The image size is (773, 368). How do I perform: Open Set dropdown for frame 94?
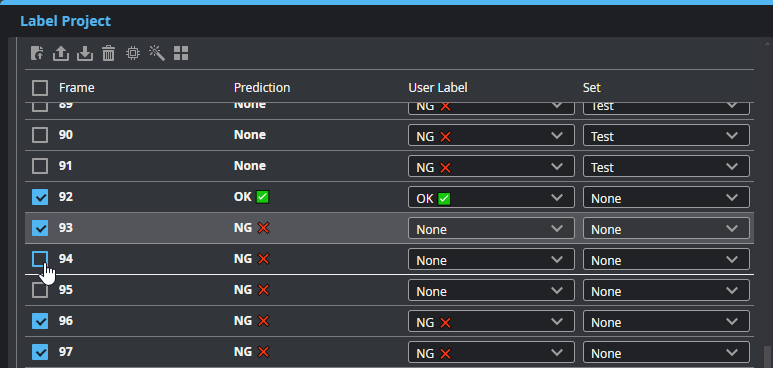[666, 260]
